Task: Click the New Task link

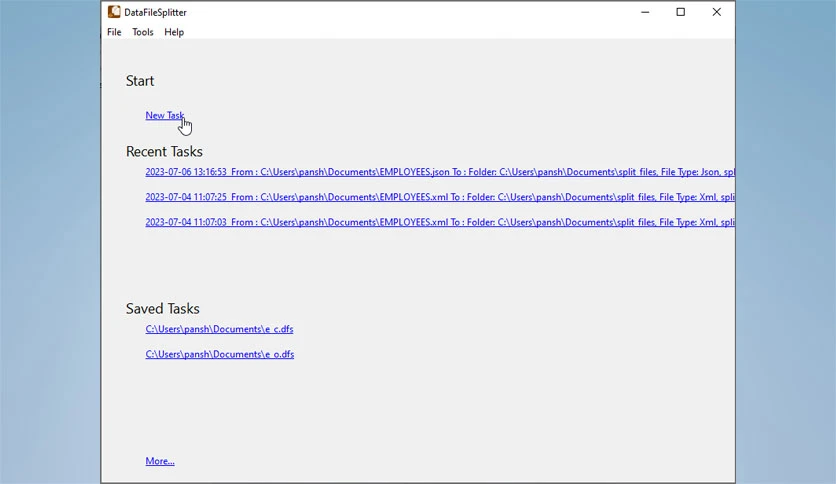Action: click(x=165, y=115)
